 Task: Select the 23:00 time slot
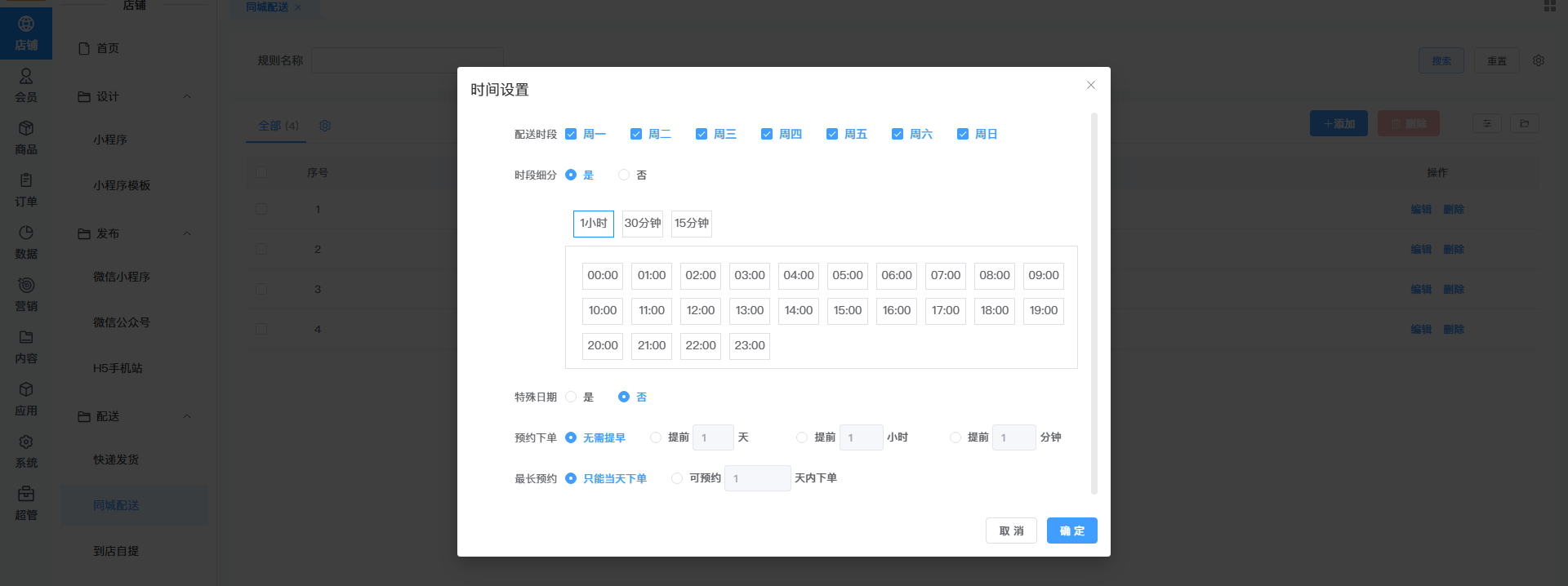click(x=750, y=346)
